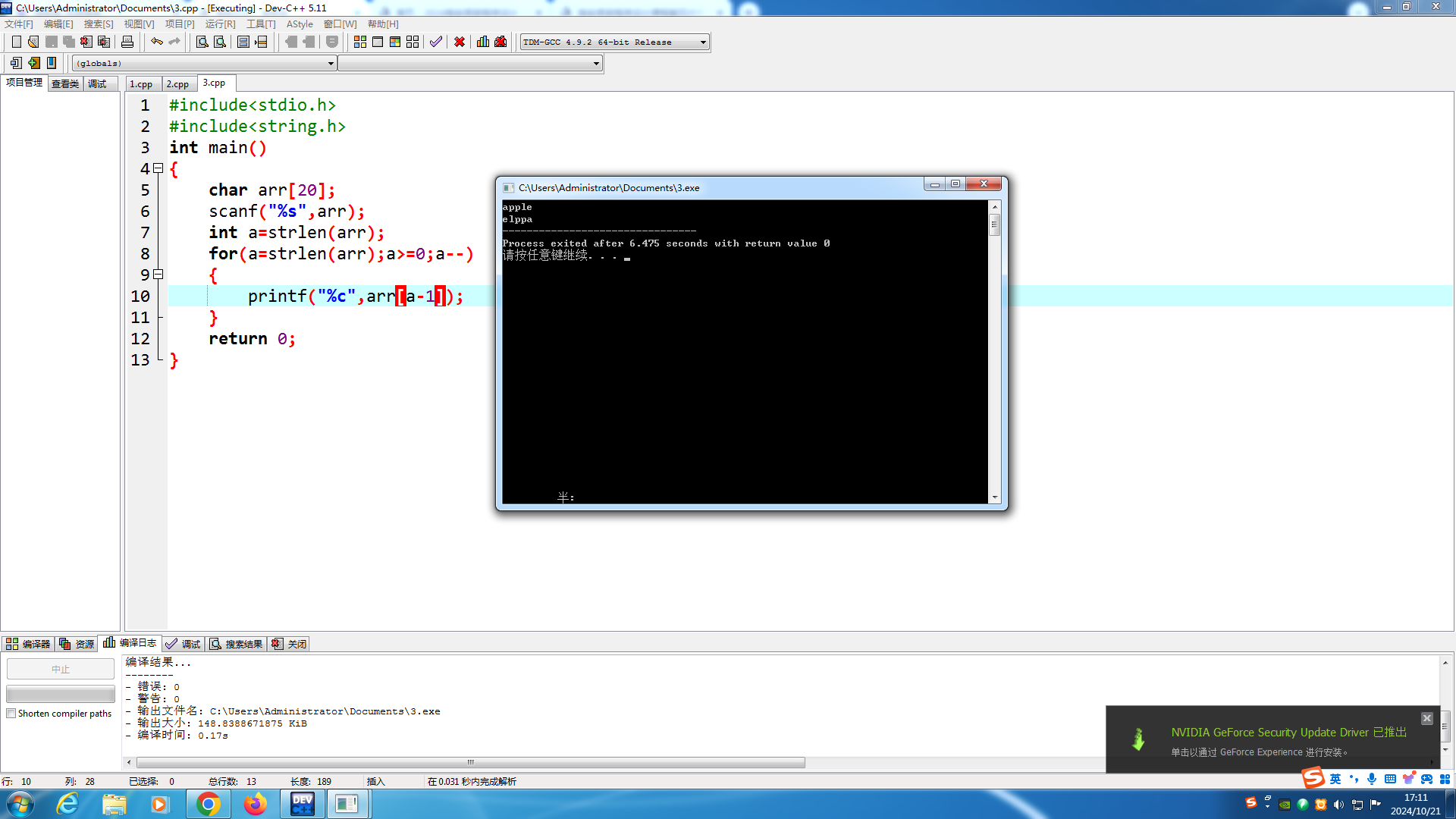
Task: Enable Shorten compiler paths checkbox
Action: 11,714
